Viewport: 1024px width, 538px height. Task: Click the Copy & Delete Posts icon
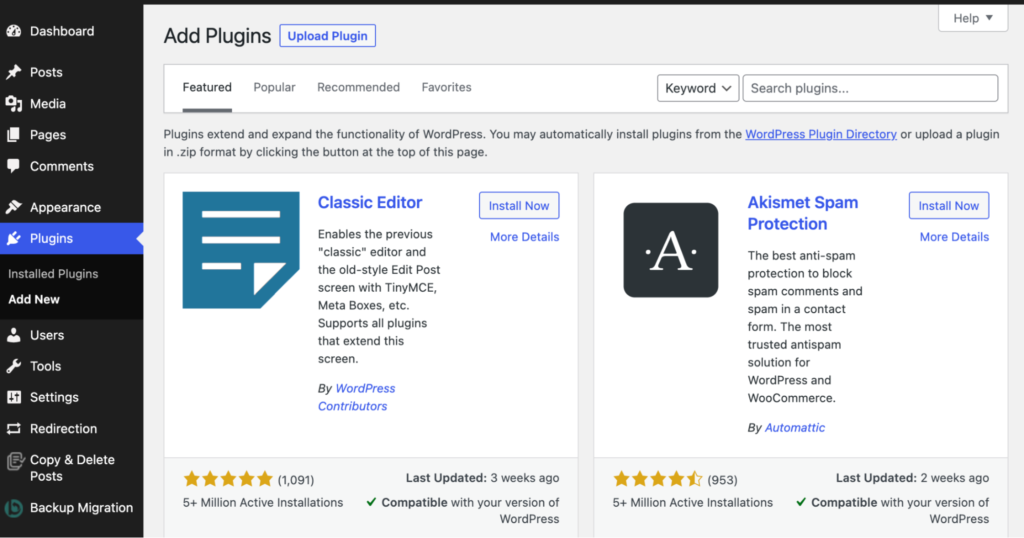(x=14, y=461)
